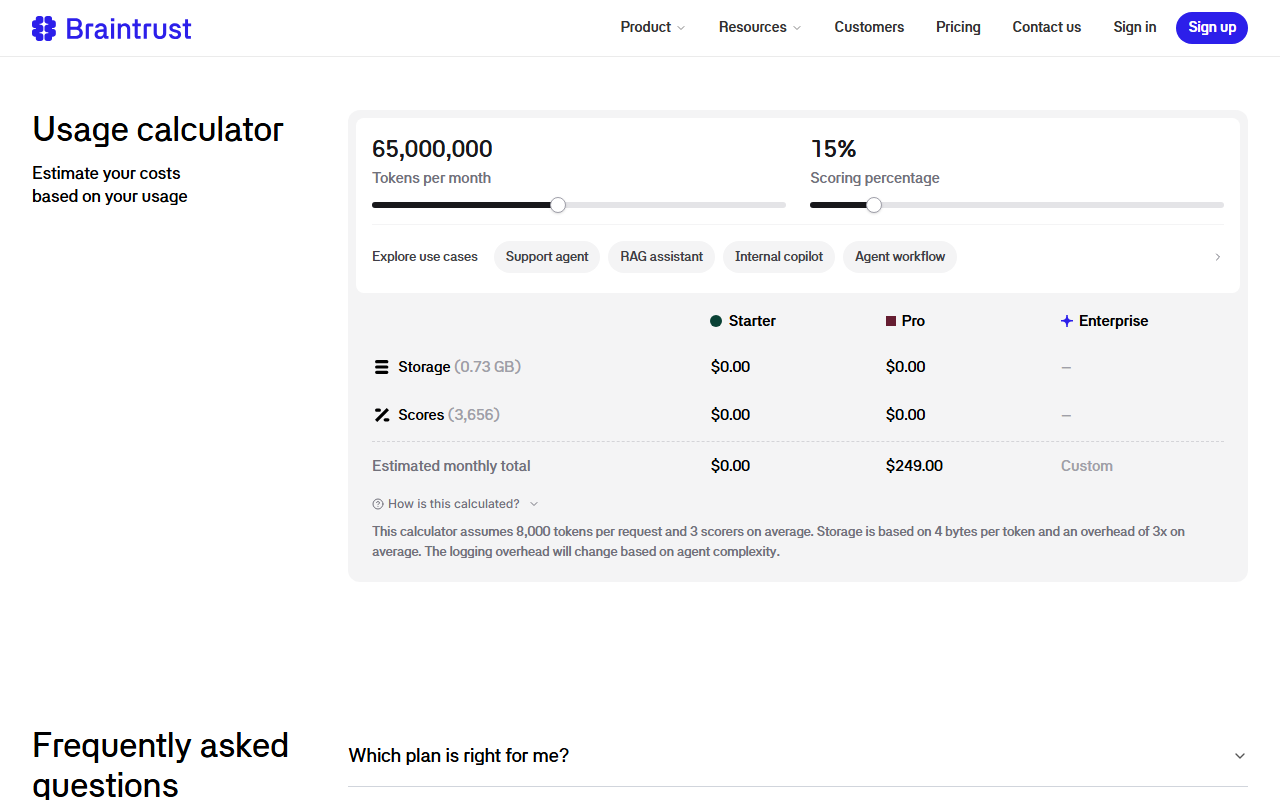Choose the Agent workflow use case

[900, 257]
